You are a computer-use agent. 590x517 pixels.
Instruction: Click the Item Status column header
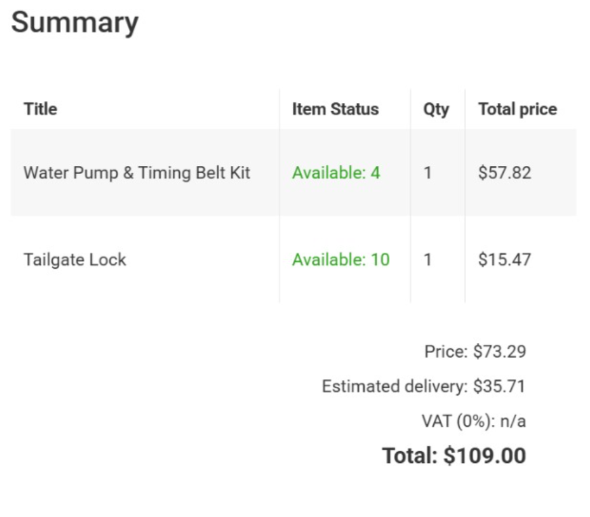coord(335,109)
